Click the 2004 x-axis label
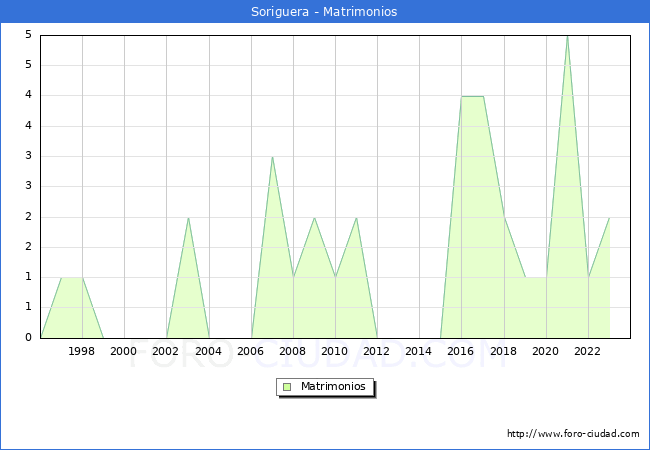This screenshot has width=650, height=450. point(208,351)
